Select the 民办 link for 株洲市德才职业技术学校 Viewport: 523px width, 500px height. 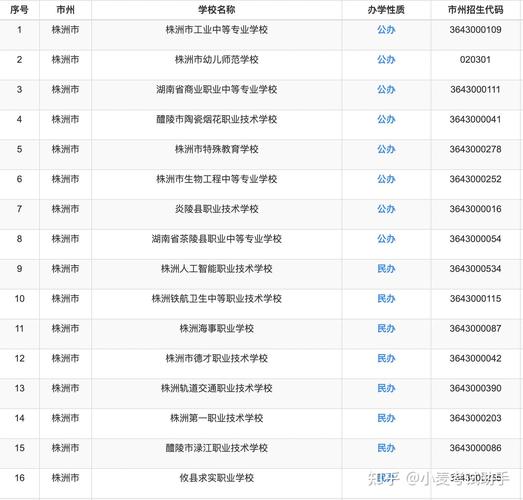coord(386,359)
